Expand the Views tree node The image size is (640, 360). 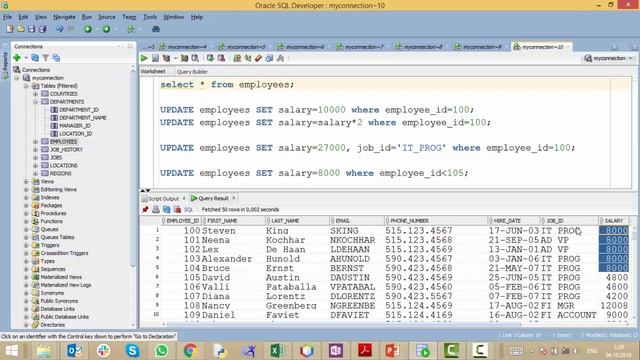pyautogui.click(x=26, y=181)
